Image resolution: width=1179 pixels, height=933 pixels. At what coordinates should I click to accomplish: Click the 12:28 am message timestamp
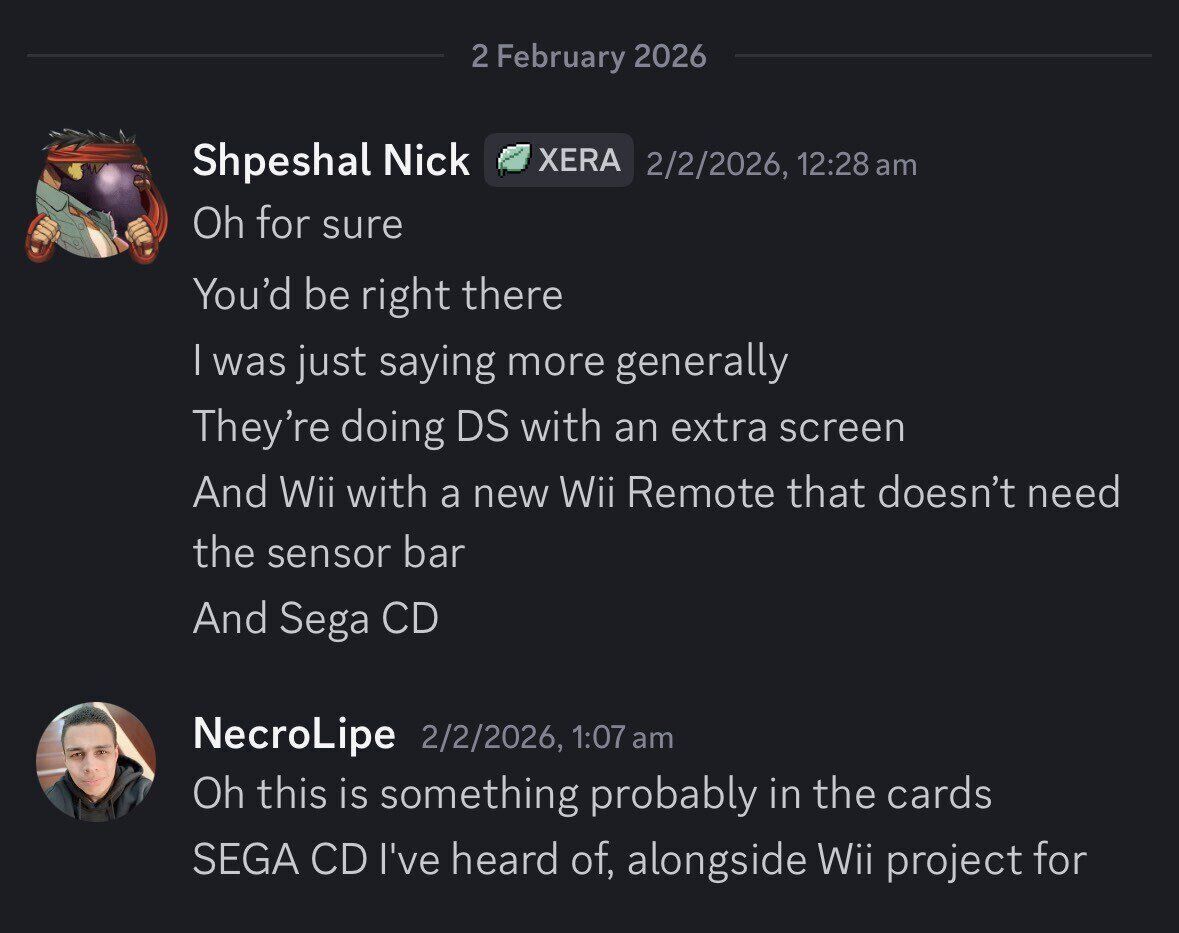point(781,163)
